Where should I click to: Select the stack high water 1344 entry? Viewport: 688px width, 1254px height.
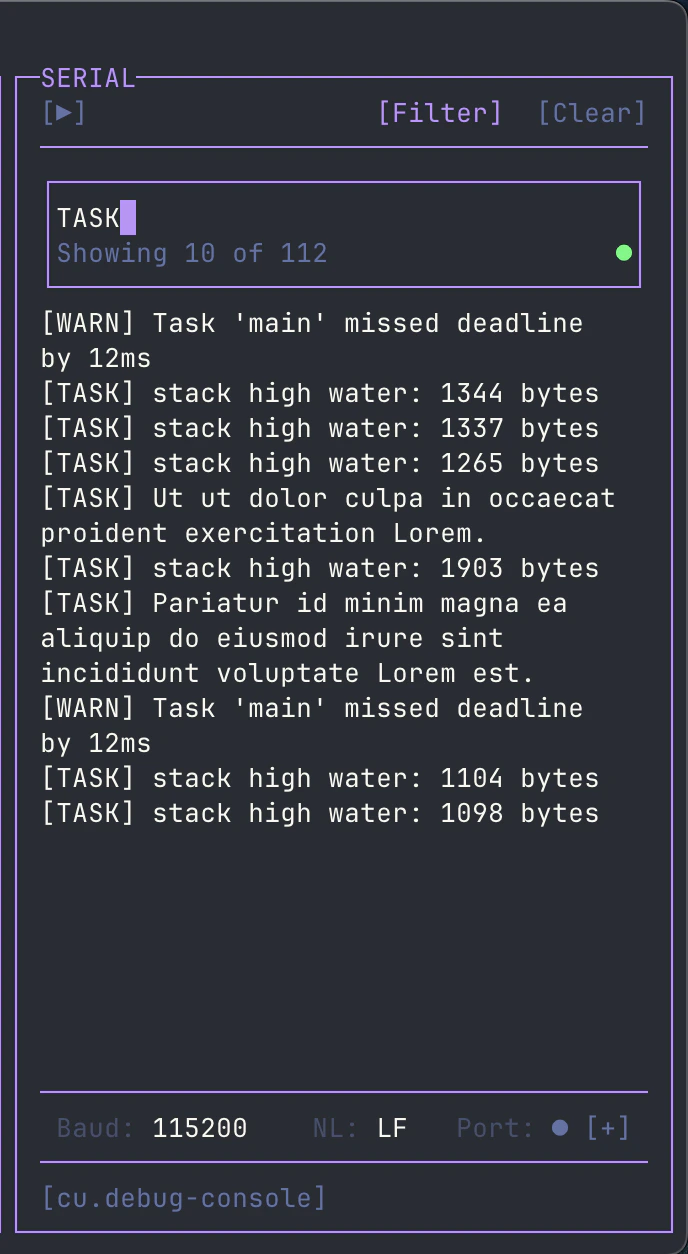click(318, 393)
